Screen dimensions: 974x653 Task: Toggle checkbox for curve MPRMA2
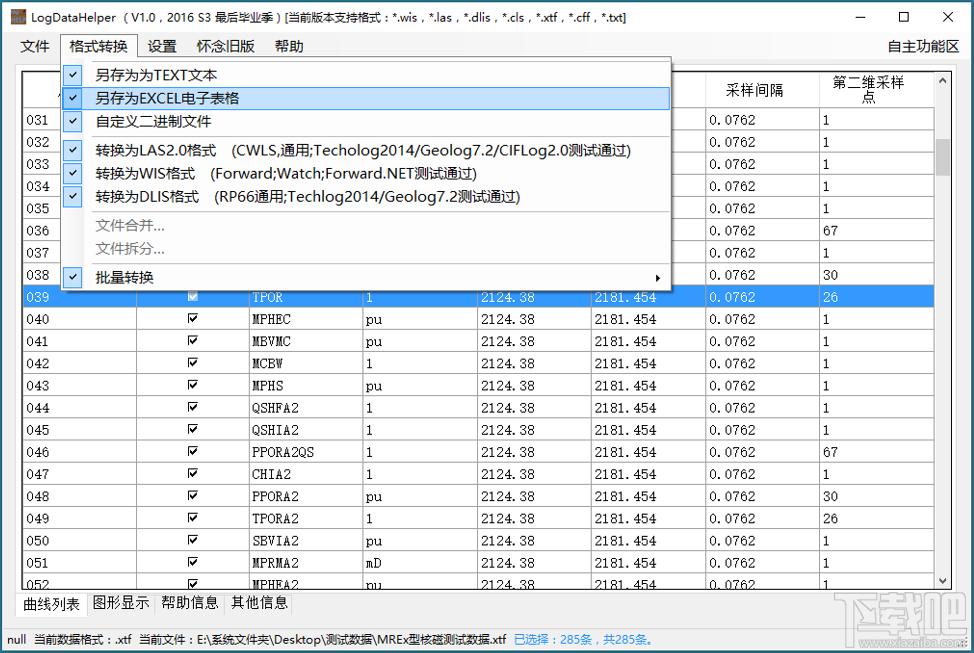click(x=193, y=562)
